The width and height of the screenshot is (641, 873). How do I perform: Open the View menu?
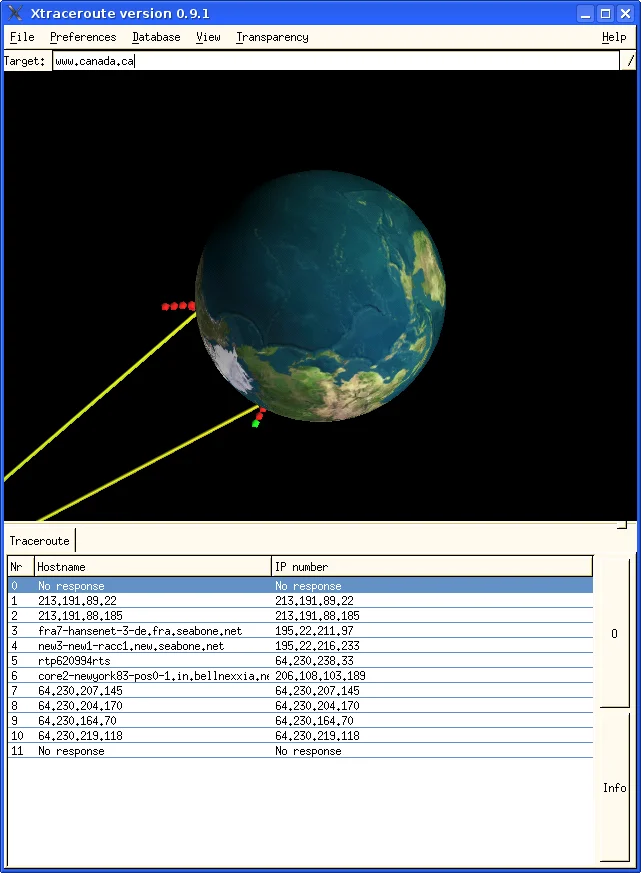click(x=208, y=37)
